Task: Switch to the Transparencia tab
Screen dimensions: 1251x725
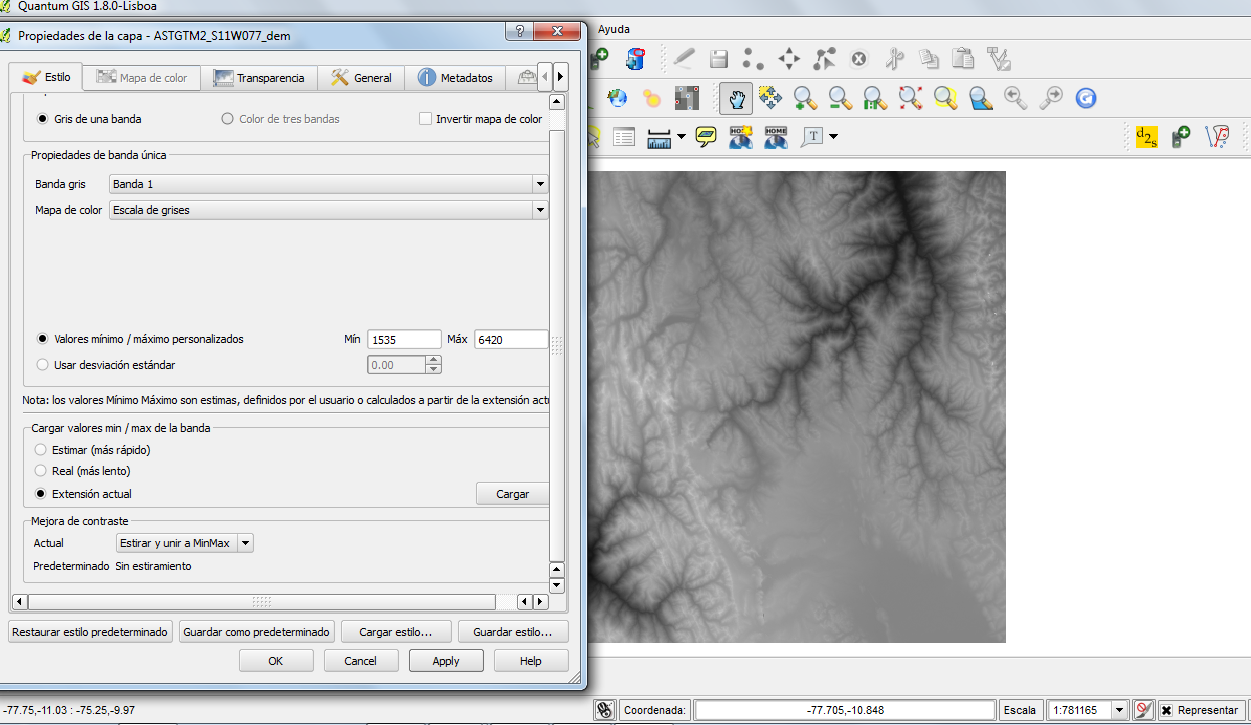Action: [x=259, y=78]
